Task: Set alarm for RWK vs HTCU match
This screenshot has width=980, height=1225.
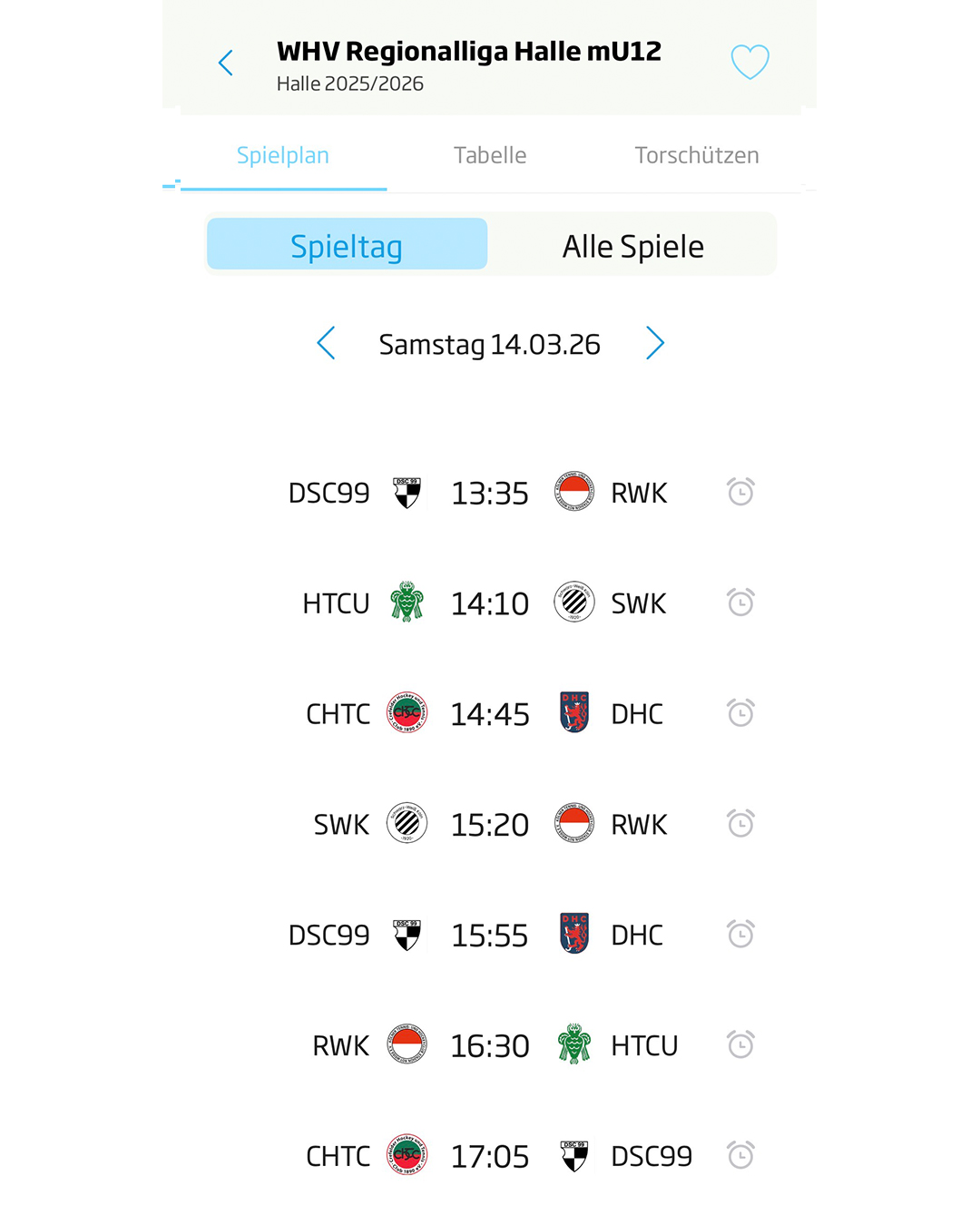Action: (740, 1045)
